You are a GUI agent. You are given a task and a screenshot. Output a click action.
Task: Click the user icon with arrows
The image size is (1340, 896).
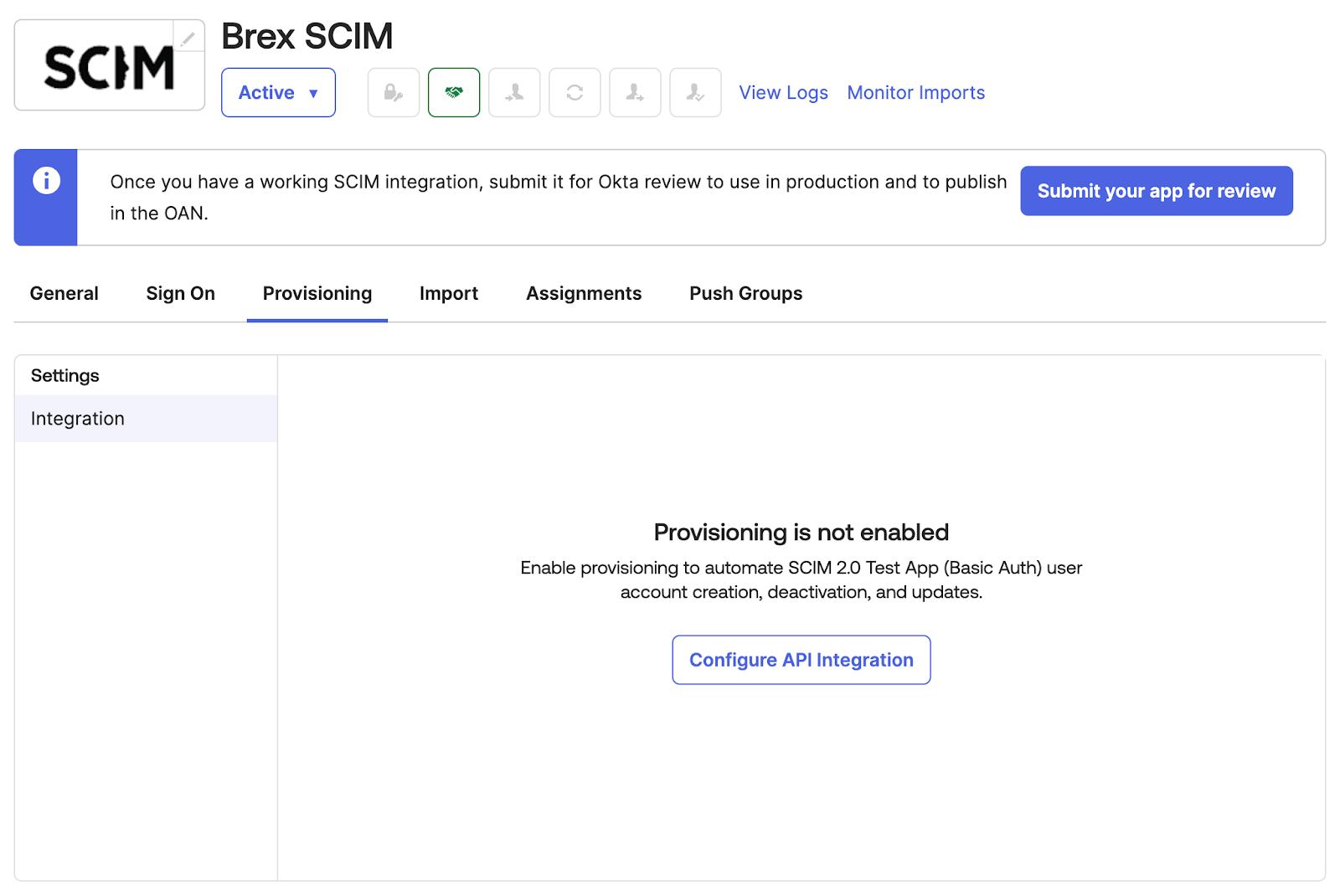point(514,93)
